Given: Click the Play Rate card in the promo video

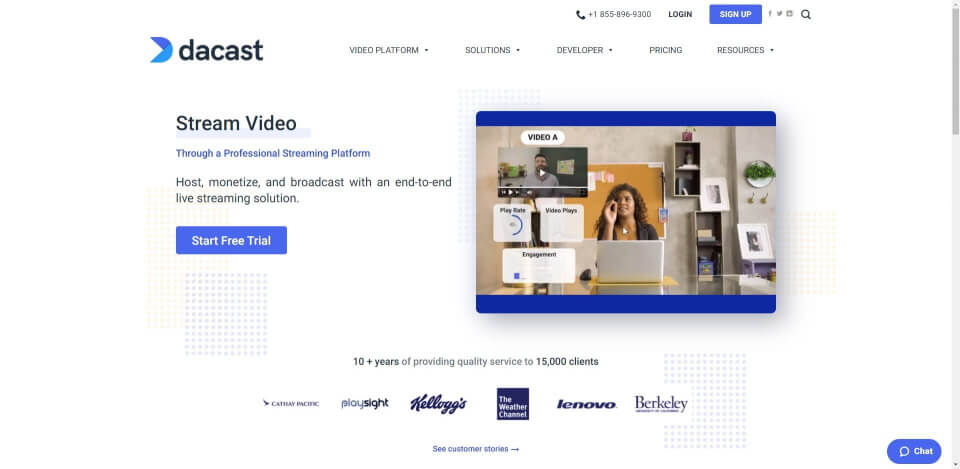Looking at the screenshot, I should coord(513,223).
